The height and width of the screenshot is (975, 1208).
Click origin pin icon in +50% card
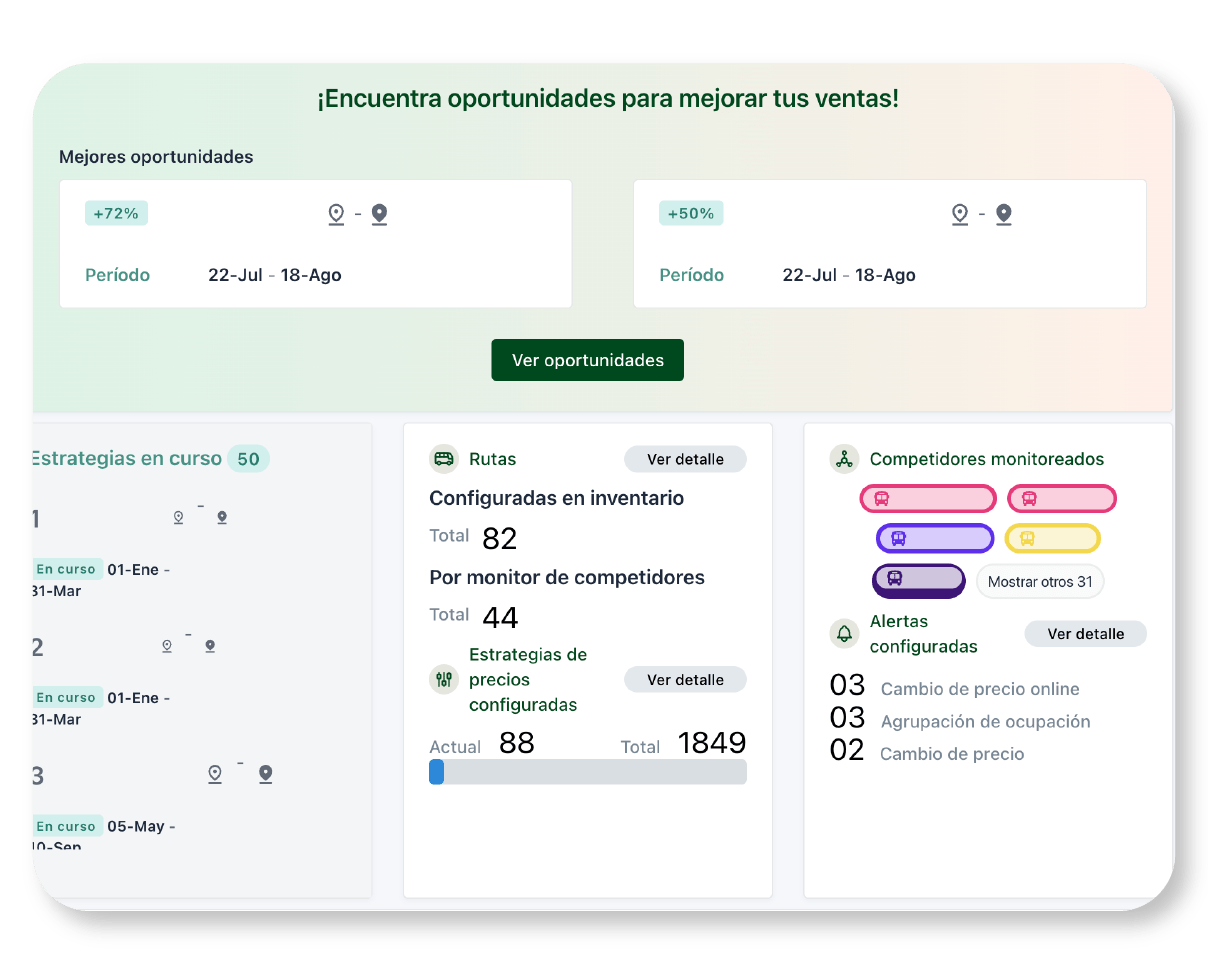(x=960, y=214)
